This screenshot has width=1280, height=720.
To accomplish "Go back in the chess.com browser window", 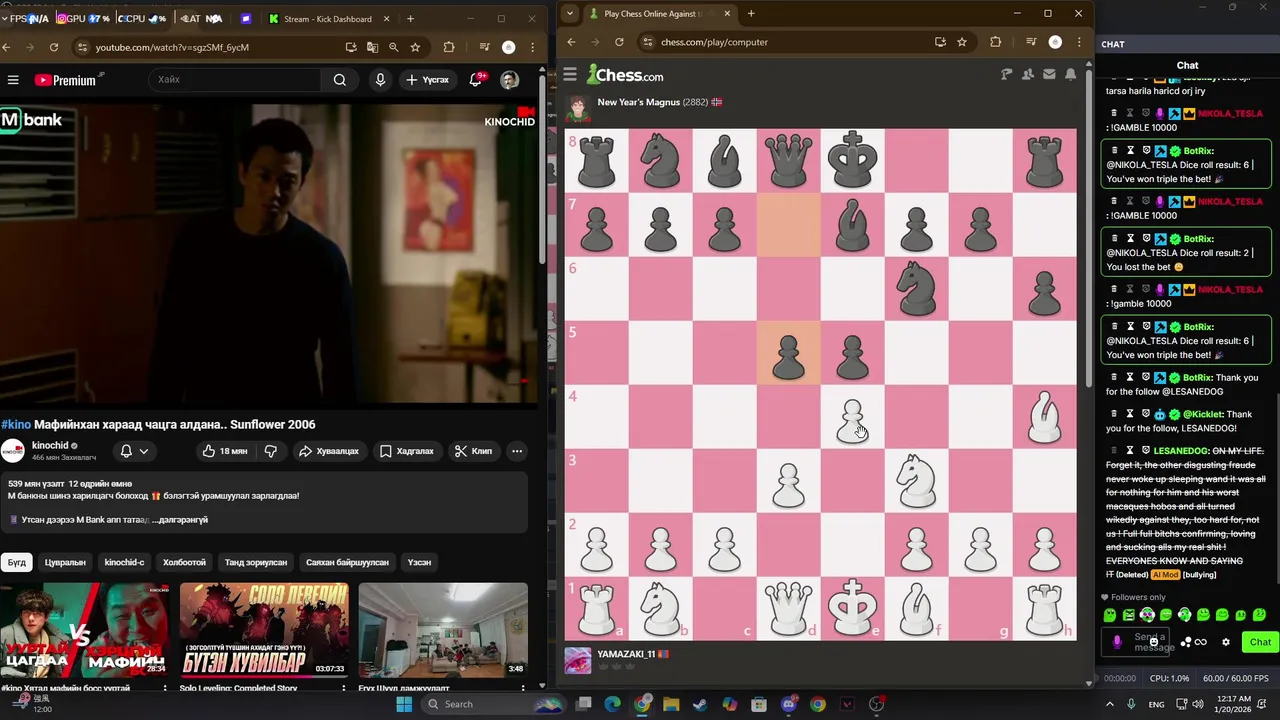I will click(571, 42).
